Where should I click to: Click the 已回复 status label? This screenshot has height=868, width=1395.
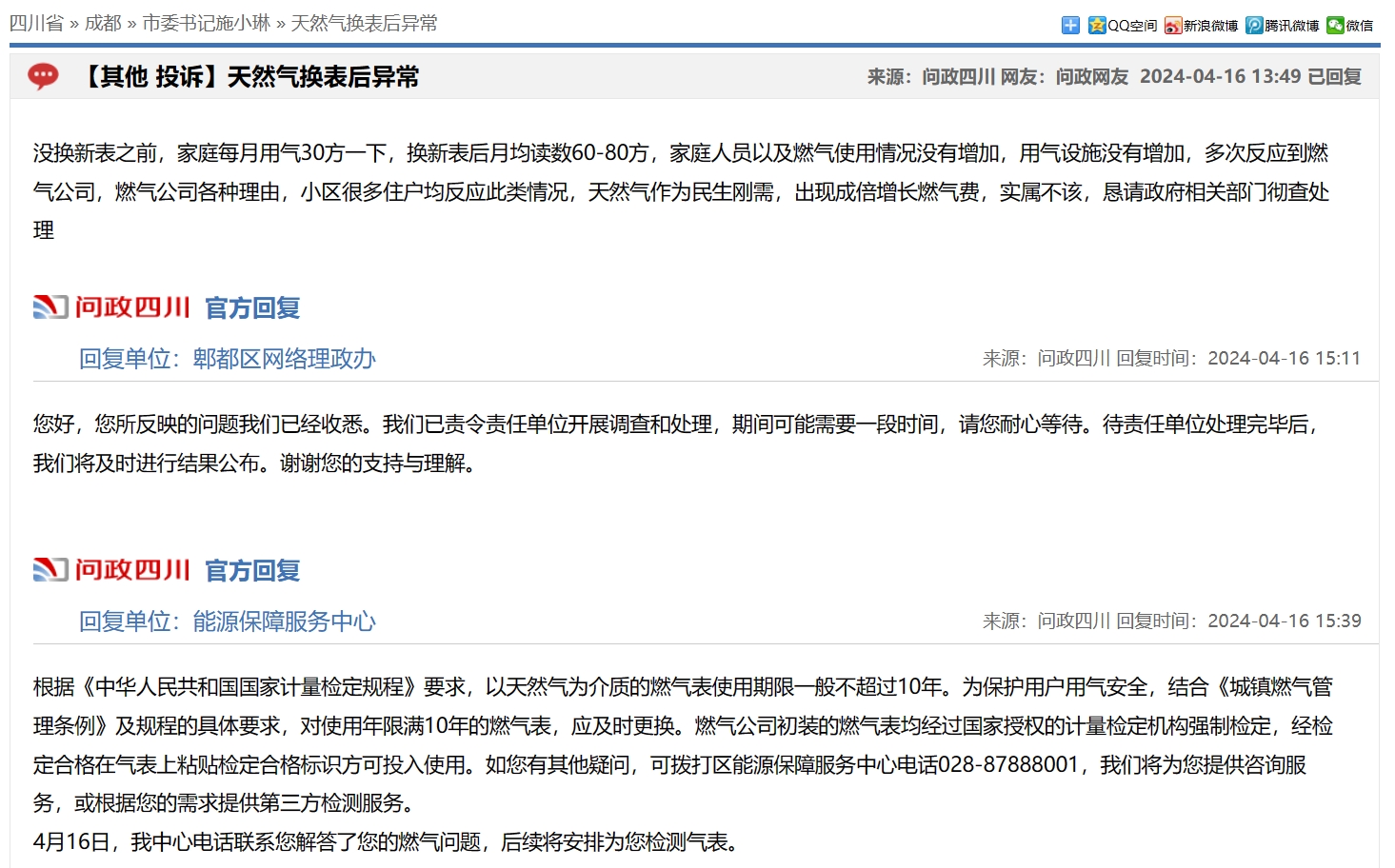point(1334,77)
